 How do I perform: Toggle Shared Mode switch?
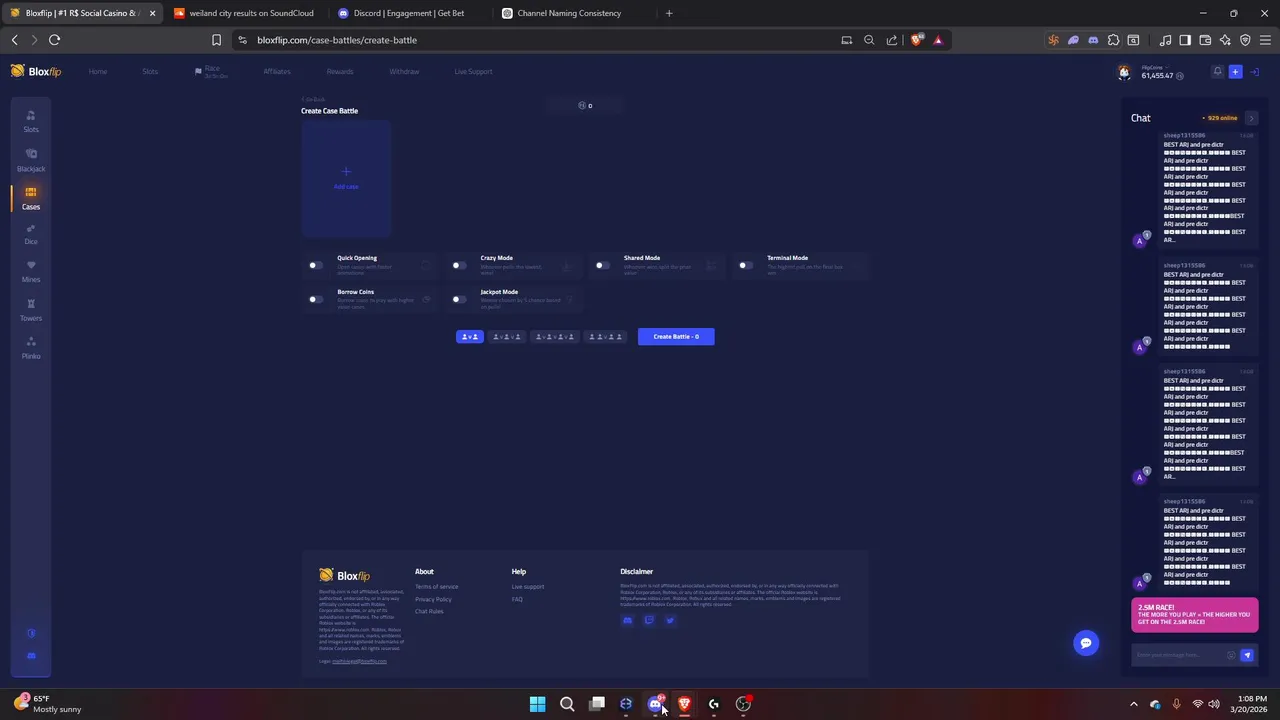(602, 265)
